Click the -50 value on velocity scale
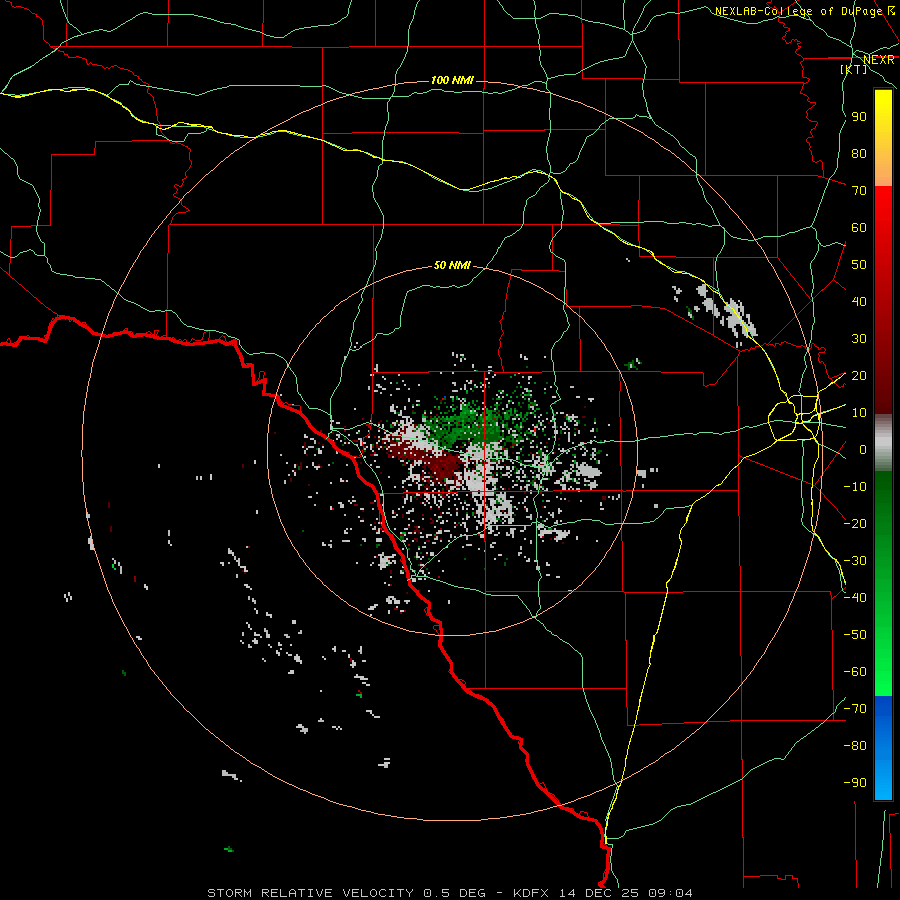This screenshot has height=900, width=900. (x=855, y=634)
